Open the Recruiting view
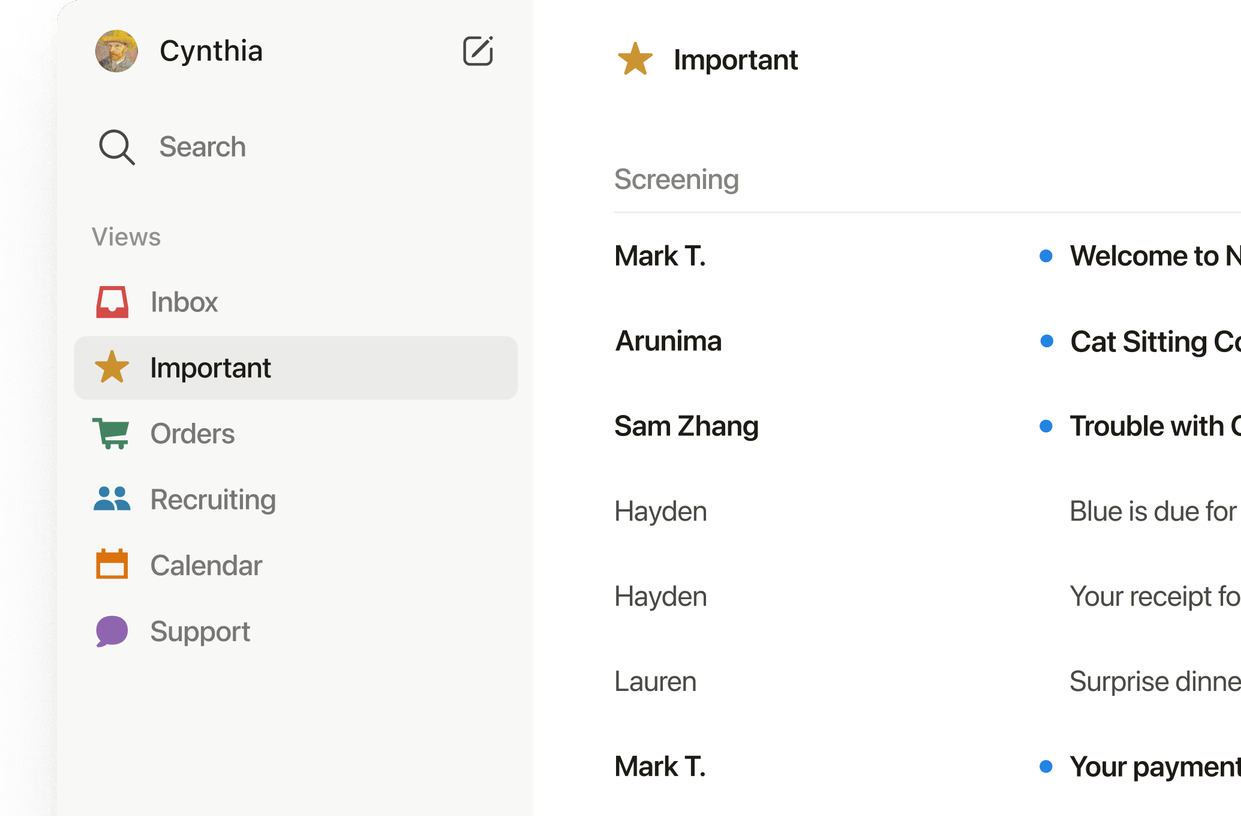Viewport: 1241px width, 816px height. (x=213, y=500)
